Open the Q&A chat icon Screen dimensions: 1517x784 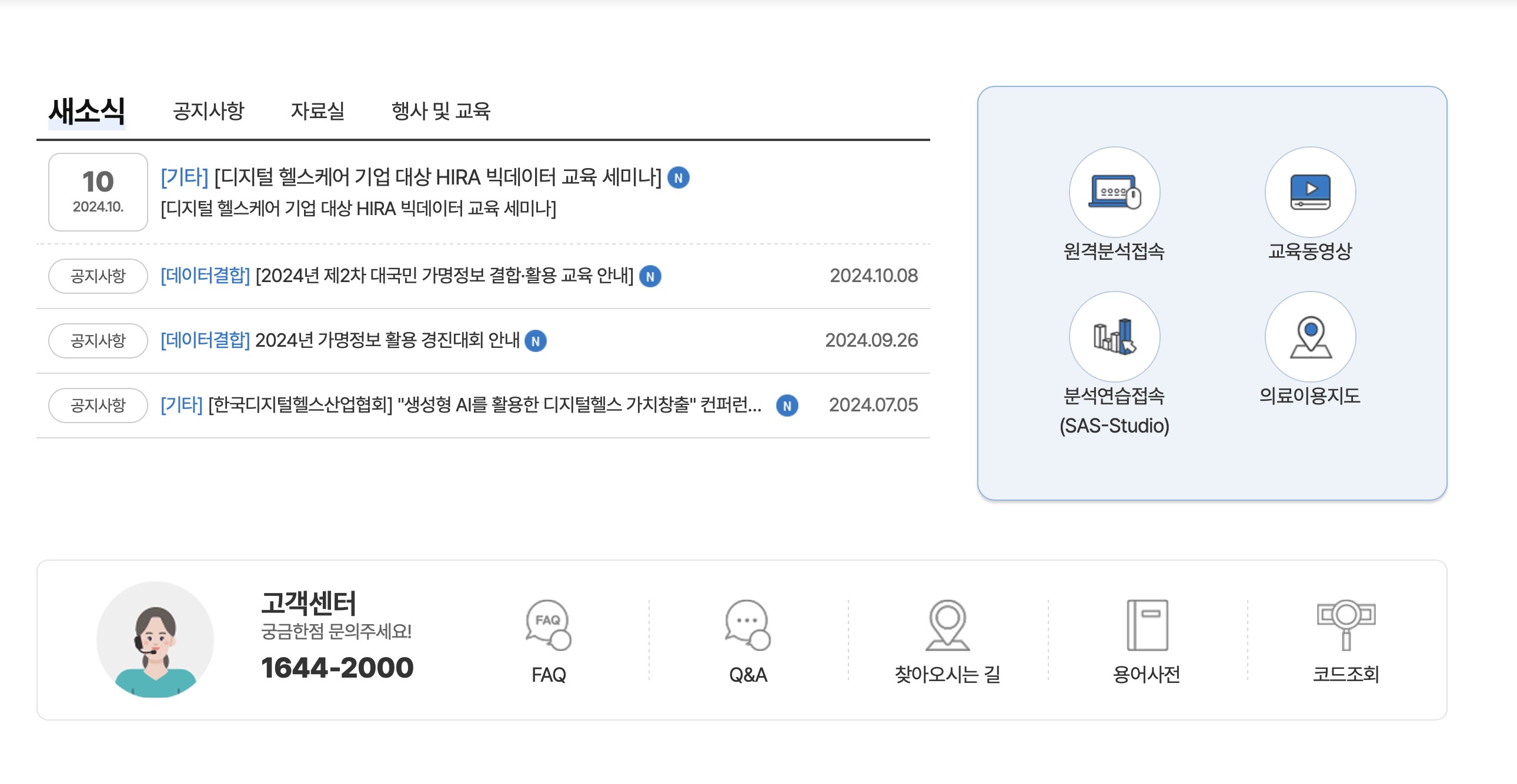[x=747, y=625]
